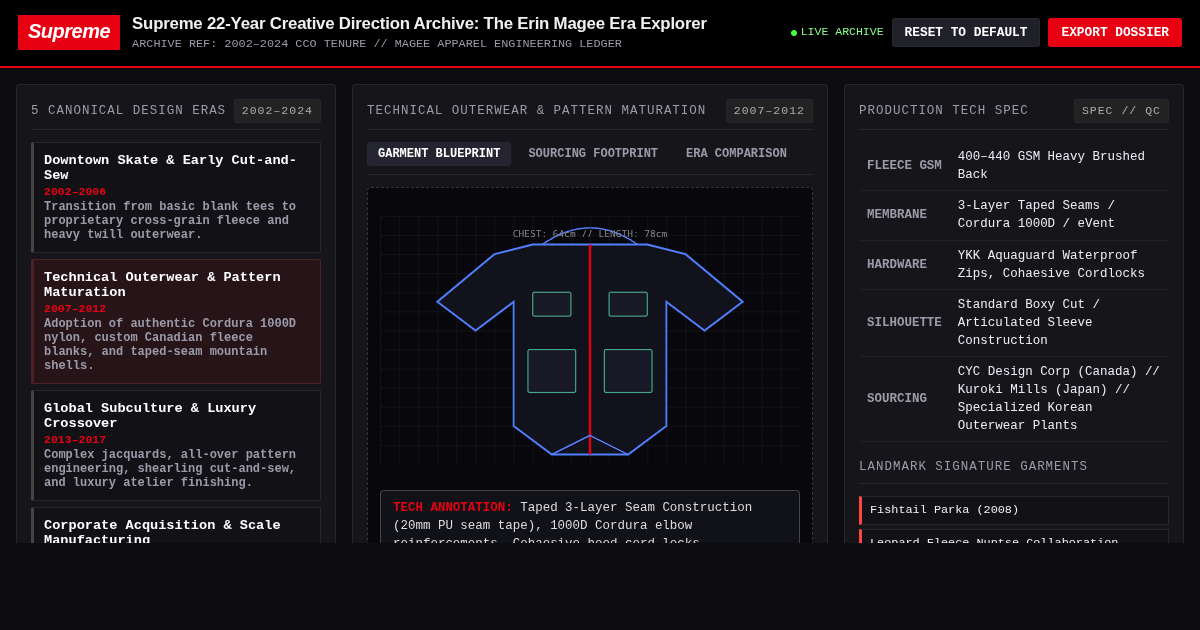
Task: Click the Archive Ref subtitle line
Action: tap(377, 44)
